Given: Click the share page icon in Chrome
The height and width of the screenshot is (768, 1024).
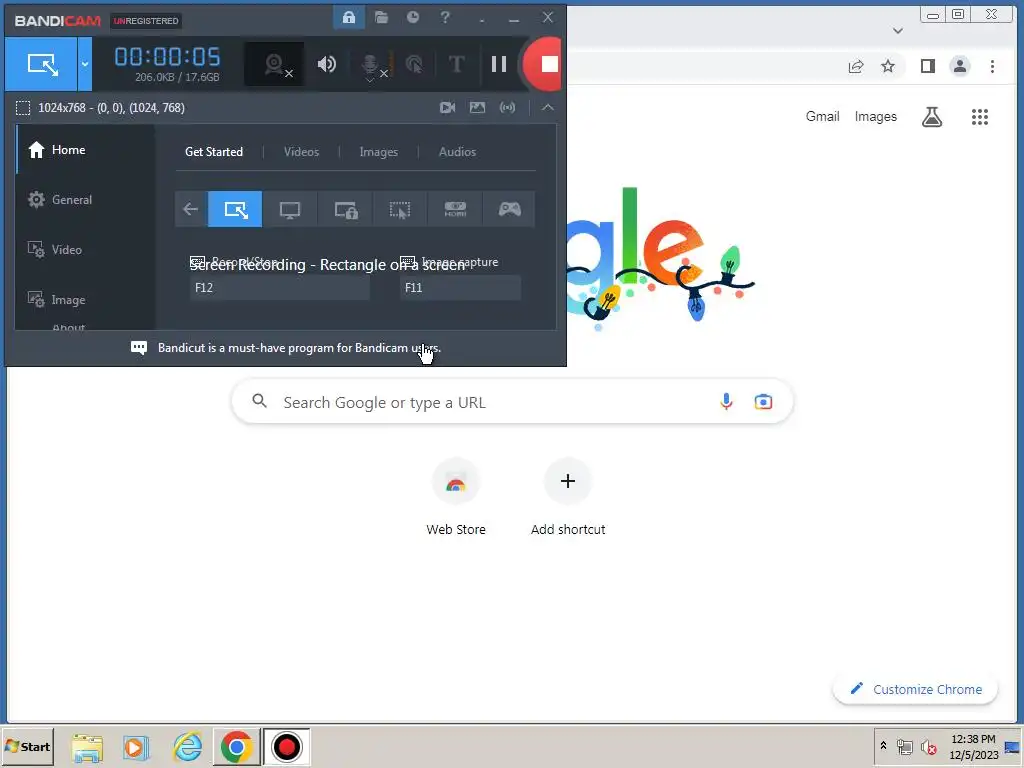Looking at the screenshot, I should click(856, 66).
